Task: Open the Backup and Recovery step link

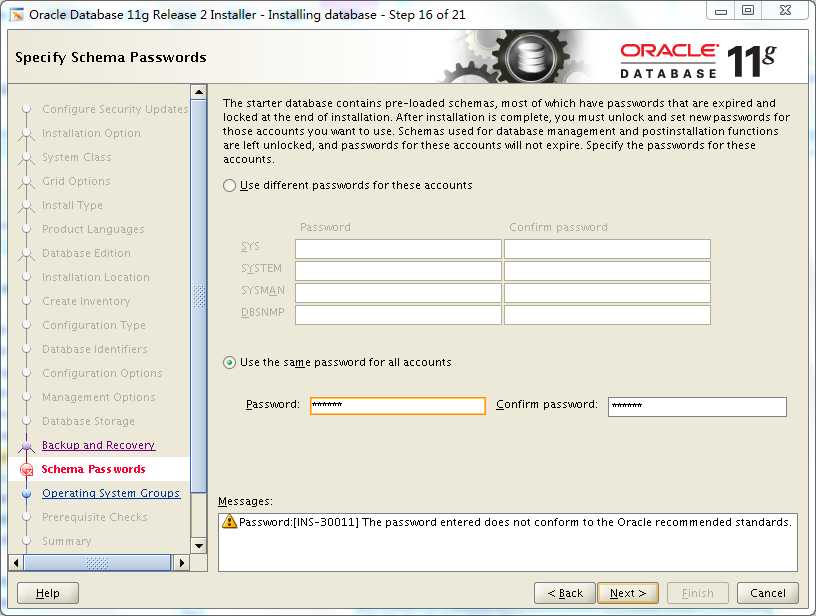Action: (x=98, y=445)
